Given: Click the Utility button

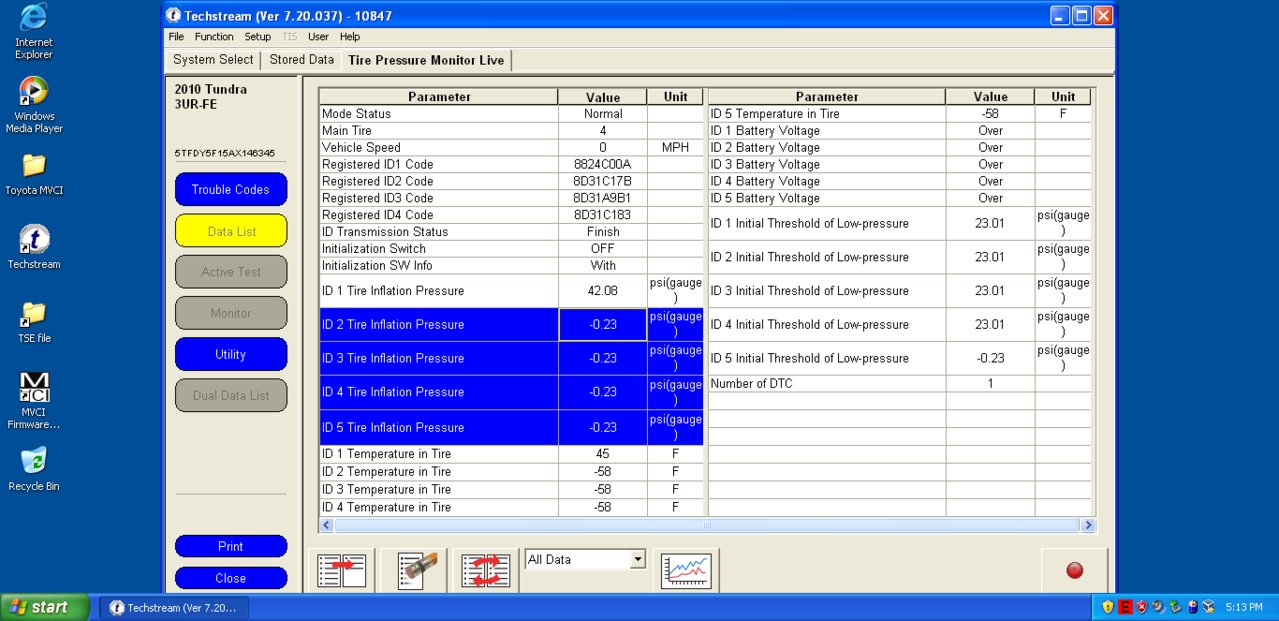Looking at the screenshot, I should pos(231,354).
